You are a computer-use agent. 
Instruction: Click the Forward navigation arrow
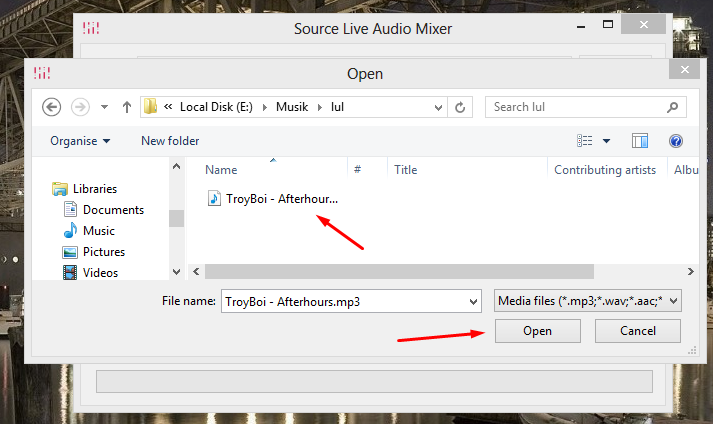[x=80, y=107]
